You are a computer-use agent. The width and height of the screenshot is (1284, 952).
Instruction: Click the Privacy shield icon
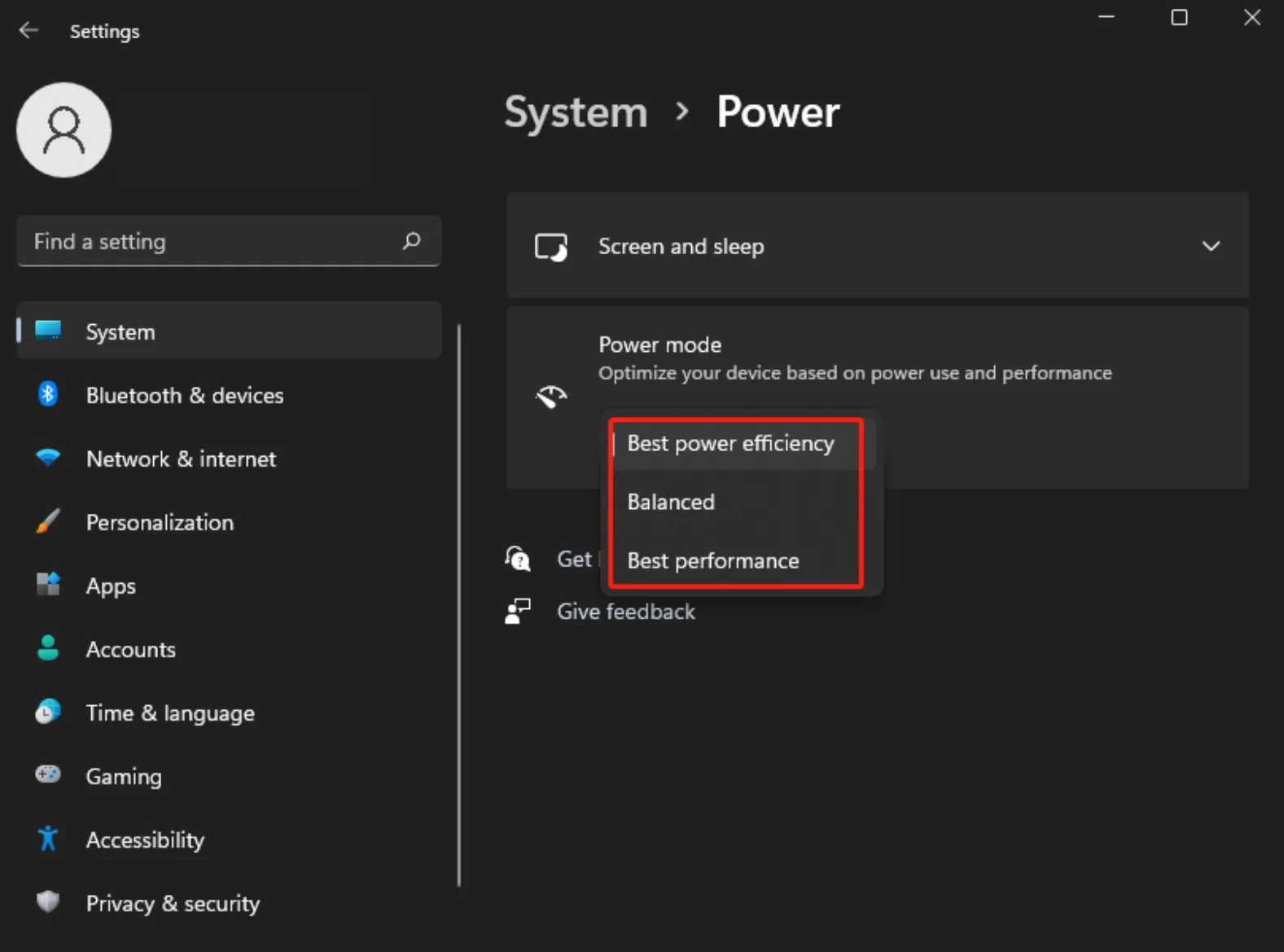pos(48,902)
